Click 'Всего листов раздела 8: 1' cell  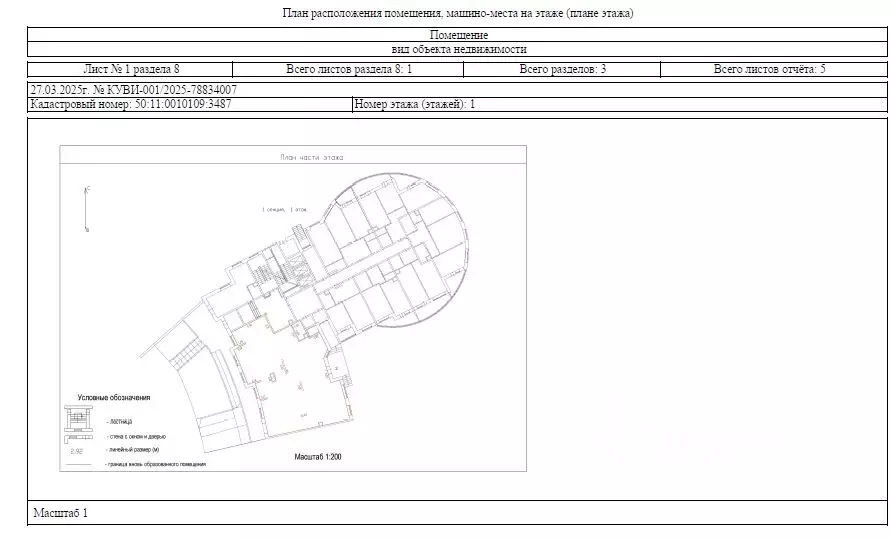(349, 69)
